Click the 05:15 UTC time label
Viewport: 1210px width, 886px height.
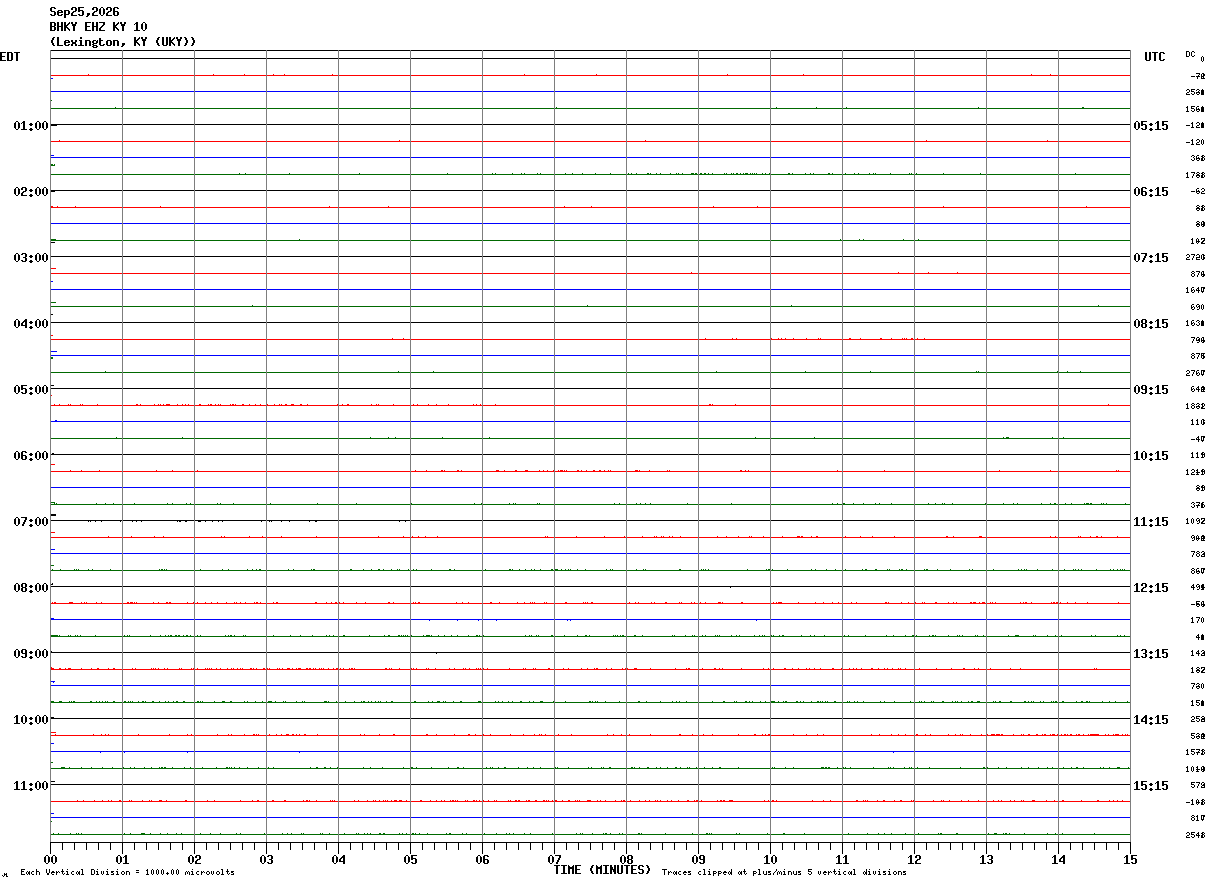click(x=1150, y=126)
